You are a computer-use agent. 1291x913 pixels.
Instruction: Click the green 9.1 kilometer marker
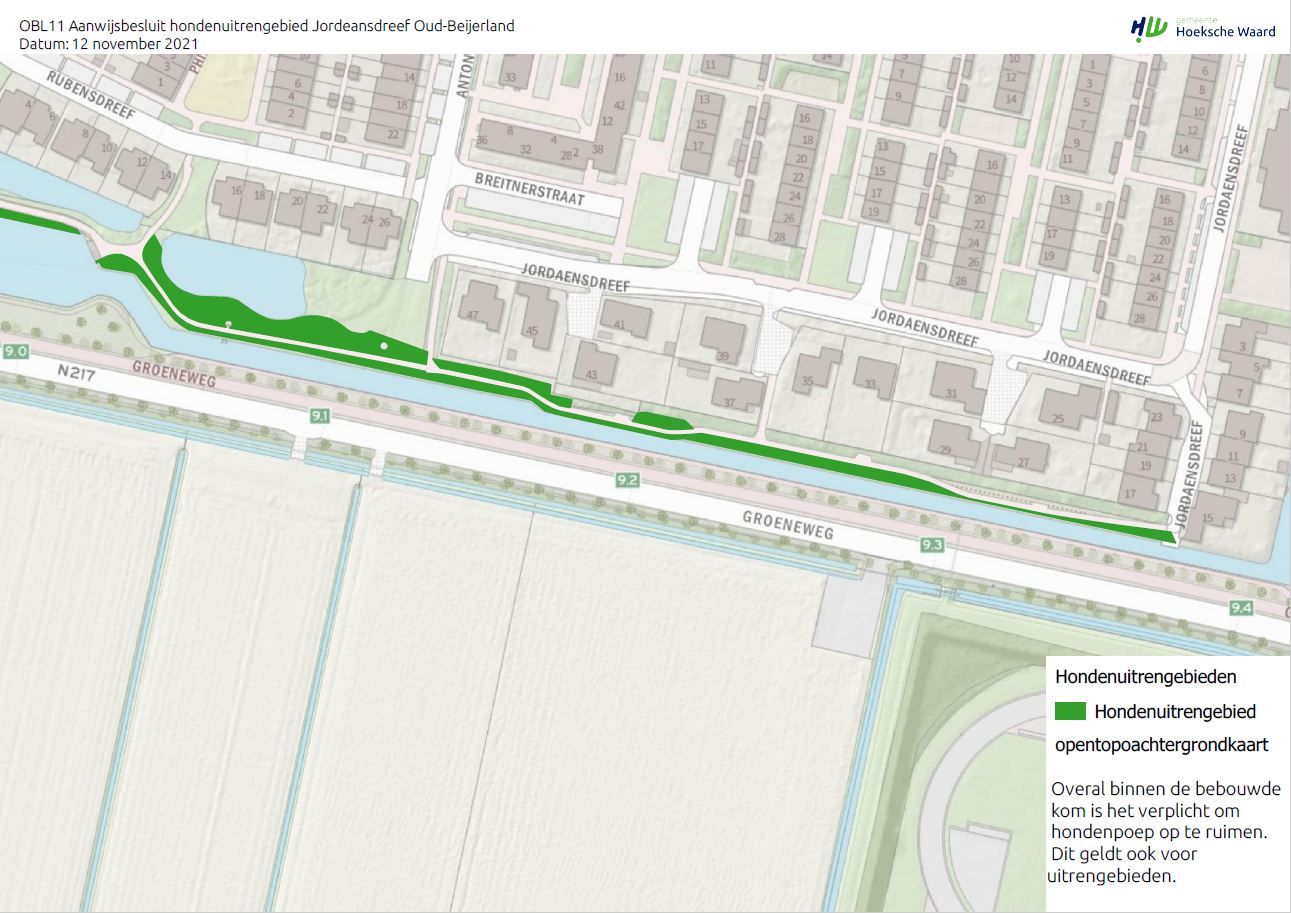click(319, 416)
